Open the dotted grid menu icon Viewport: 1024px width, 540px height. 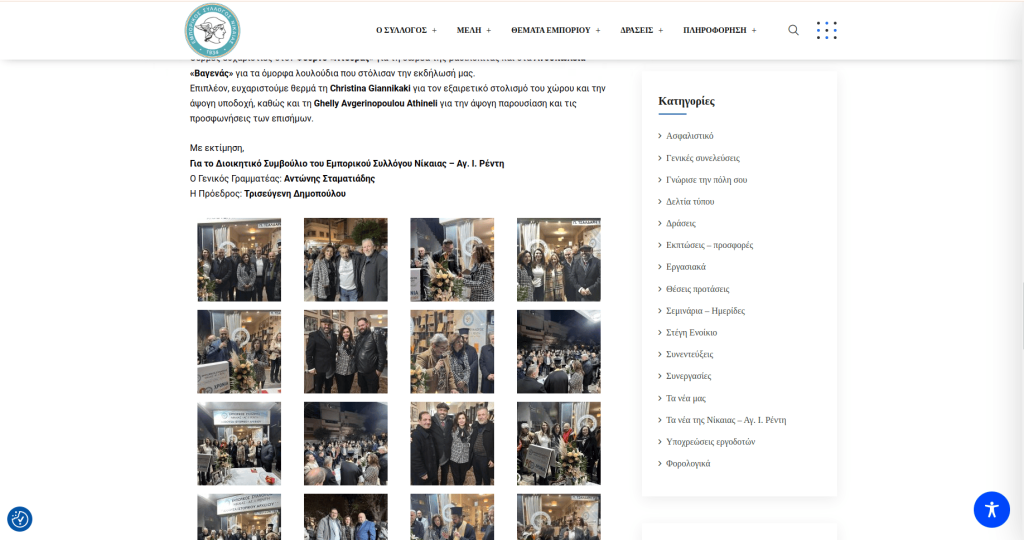pyautogui.click(x=826, y=30)
